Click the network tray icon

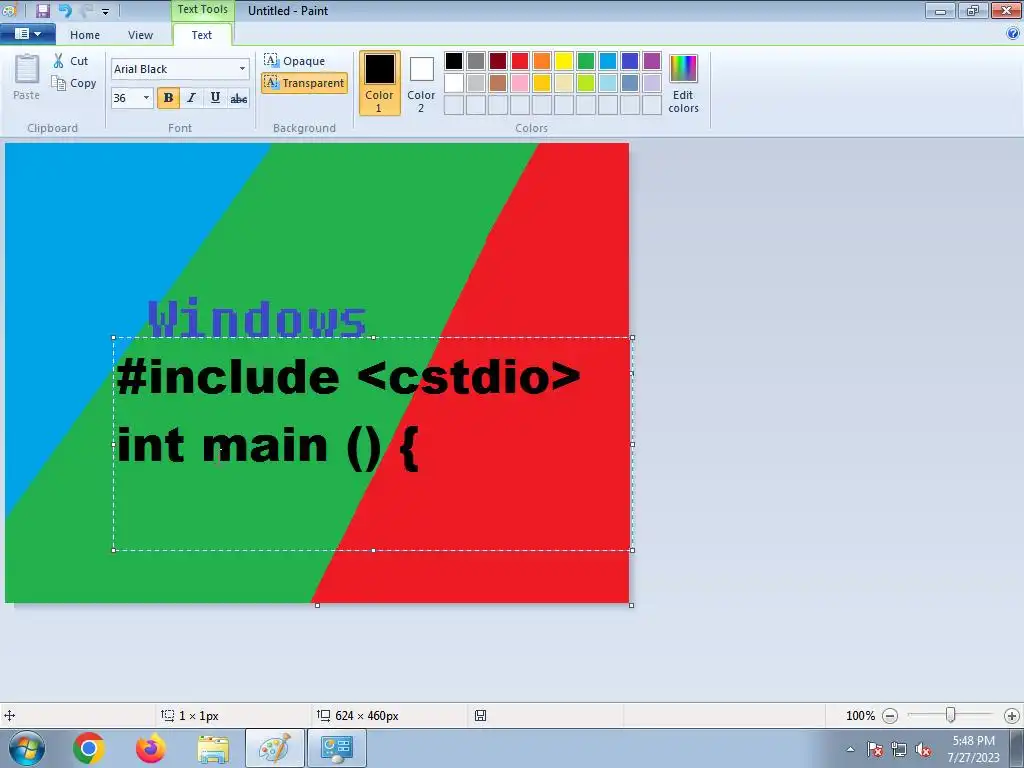pos(899,749)
